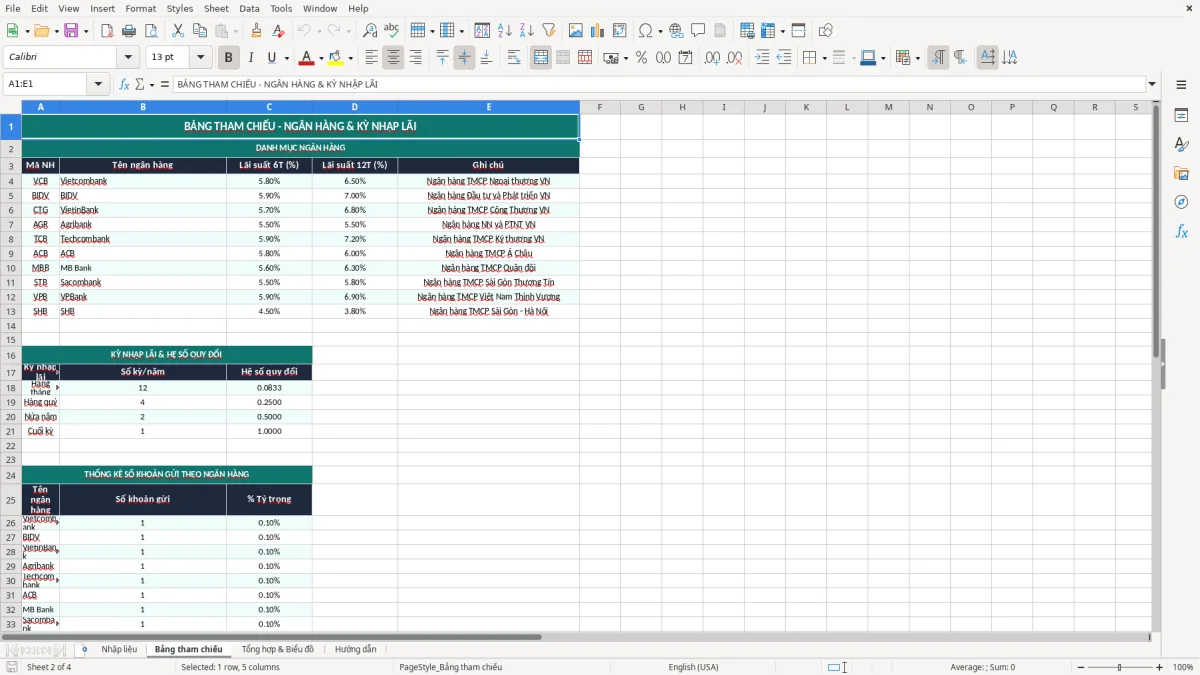Screen dimensions: 1200x675
Task: Open the Font Size dropdown arrow
Action: (201, 58)
